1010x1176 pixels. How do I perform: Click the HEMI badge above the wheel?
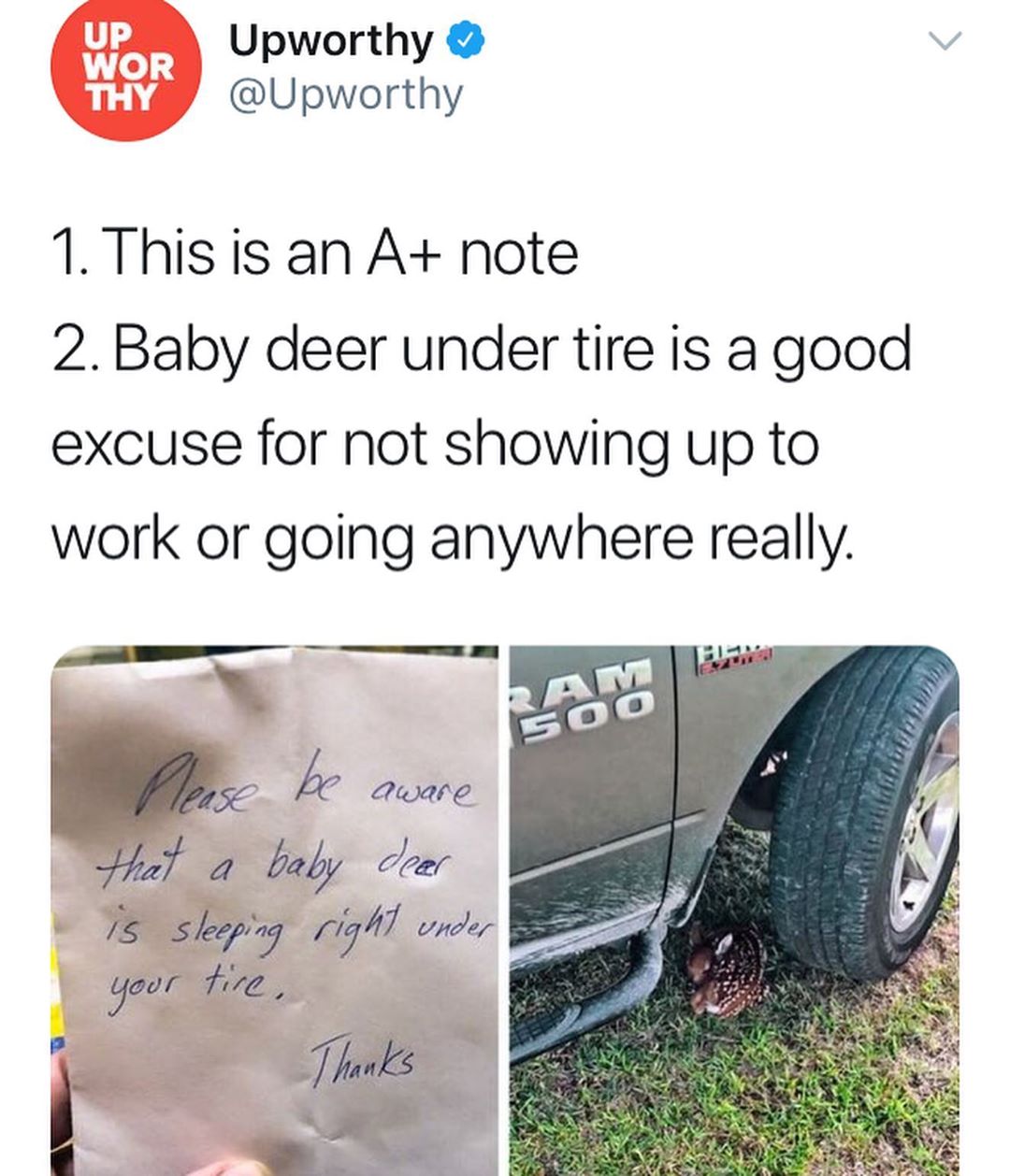pos(734,657)
